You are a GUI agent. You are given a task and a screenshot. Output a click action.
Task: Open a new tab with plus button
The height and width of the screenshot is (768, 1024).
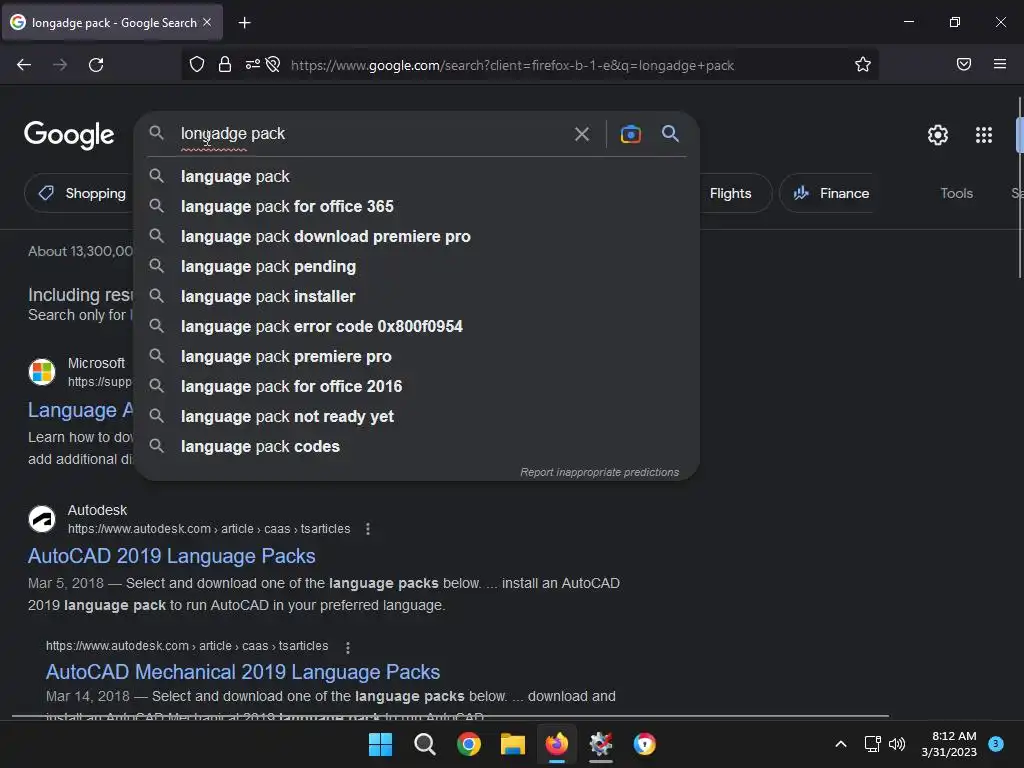coord(244,23)
